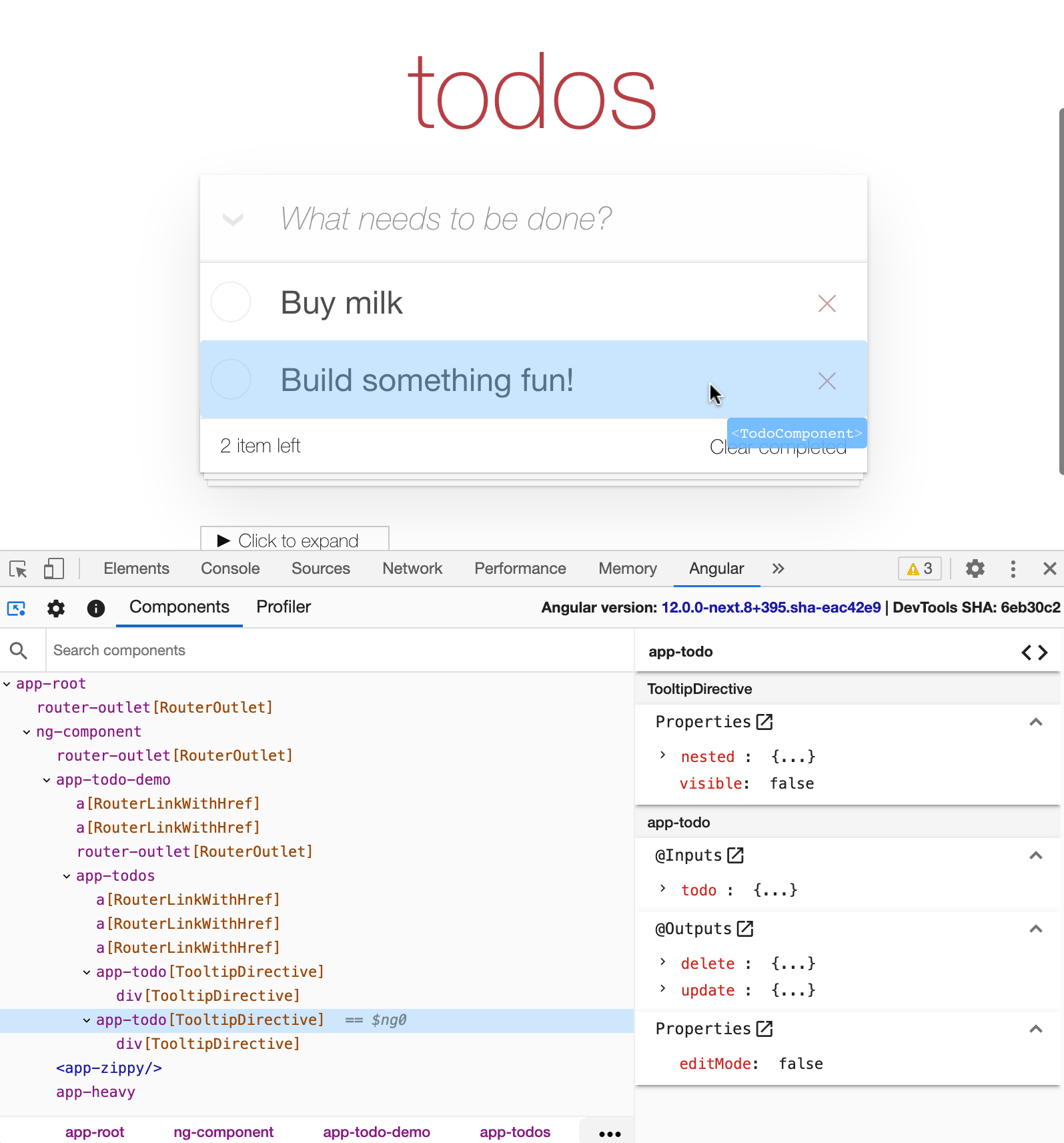Click the Angular DevTools info icon
This screenshot has width=1064, height=1143.
[96, 608]
